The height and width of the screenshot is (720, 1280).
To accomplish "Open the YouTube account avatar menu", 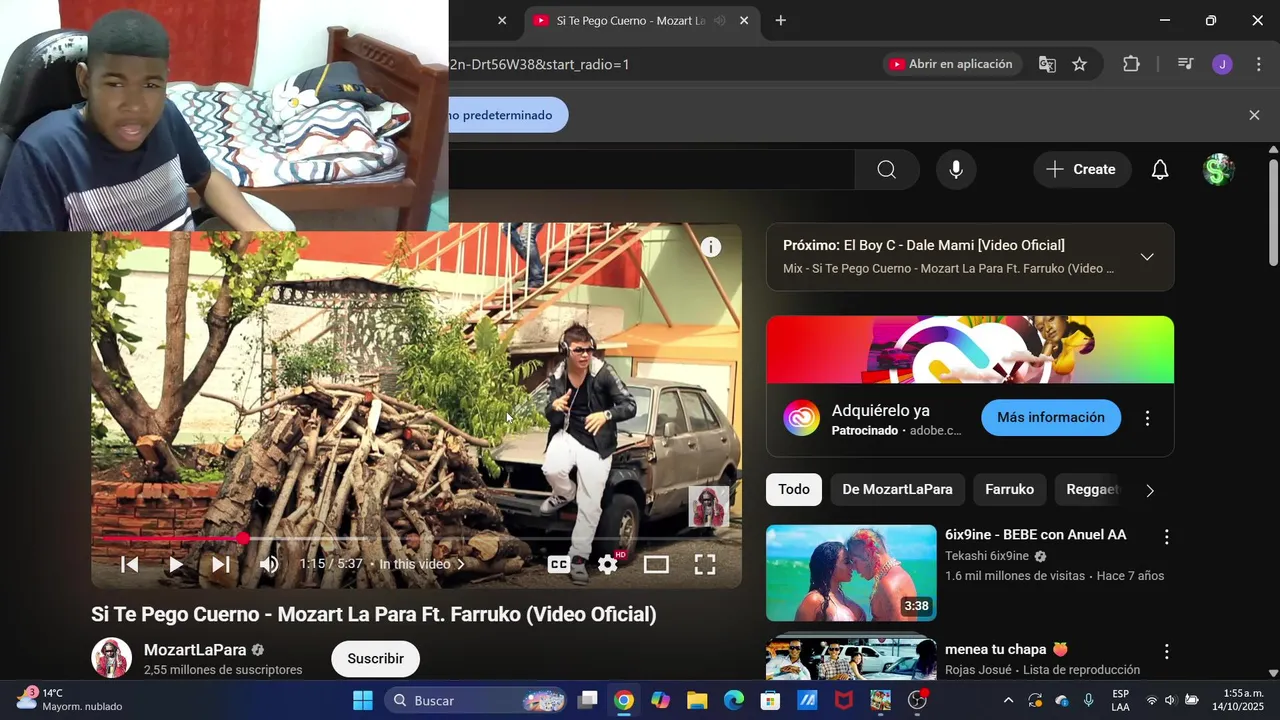I will (x=1217, y=170).
